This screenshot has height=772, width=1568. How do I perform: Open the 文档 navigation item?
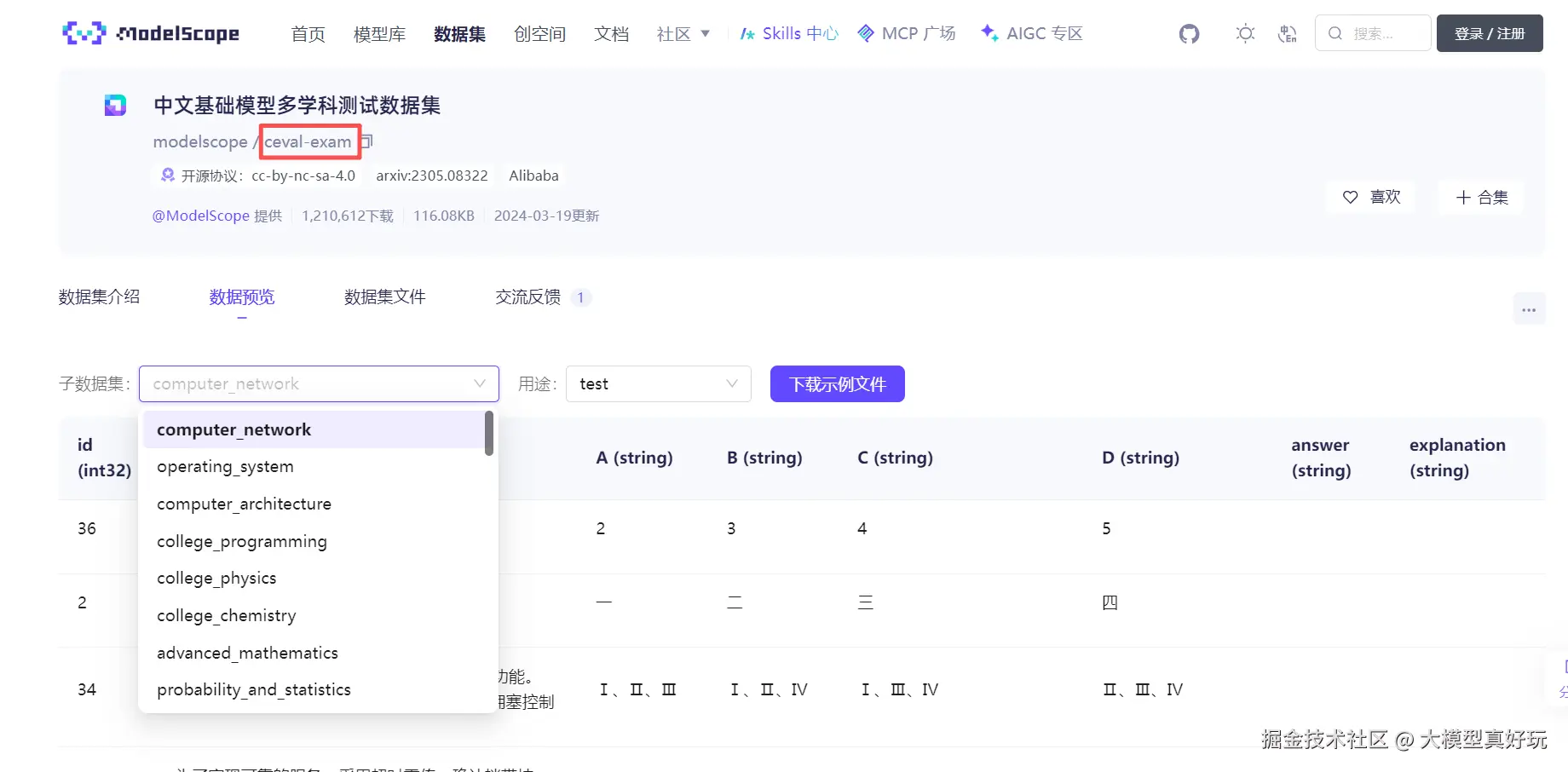pyautogui.click(x=611, y=34)
